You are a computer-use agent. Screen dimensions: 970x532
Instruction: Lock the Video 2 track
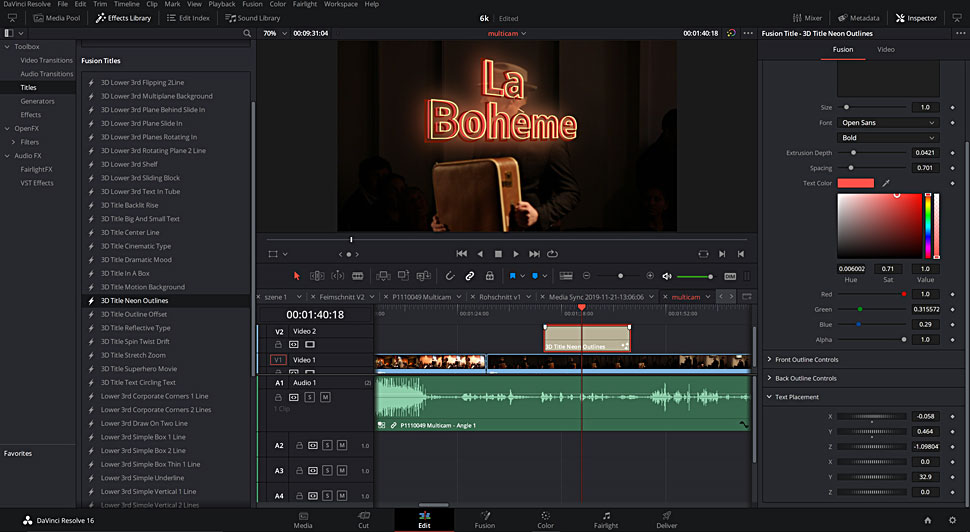tap(278, 345)
